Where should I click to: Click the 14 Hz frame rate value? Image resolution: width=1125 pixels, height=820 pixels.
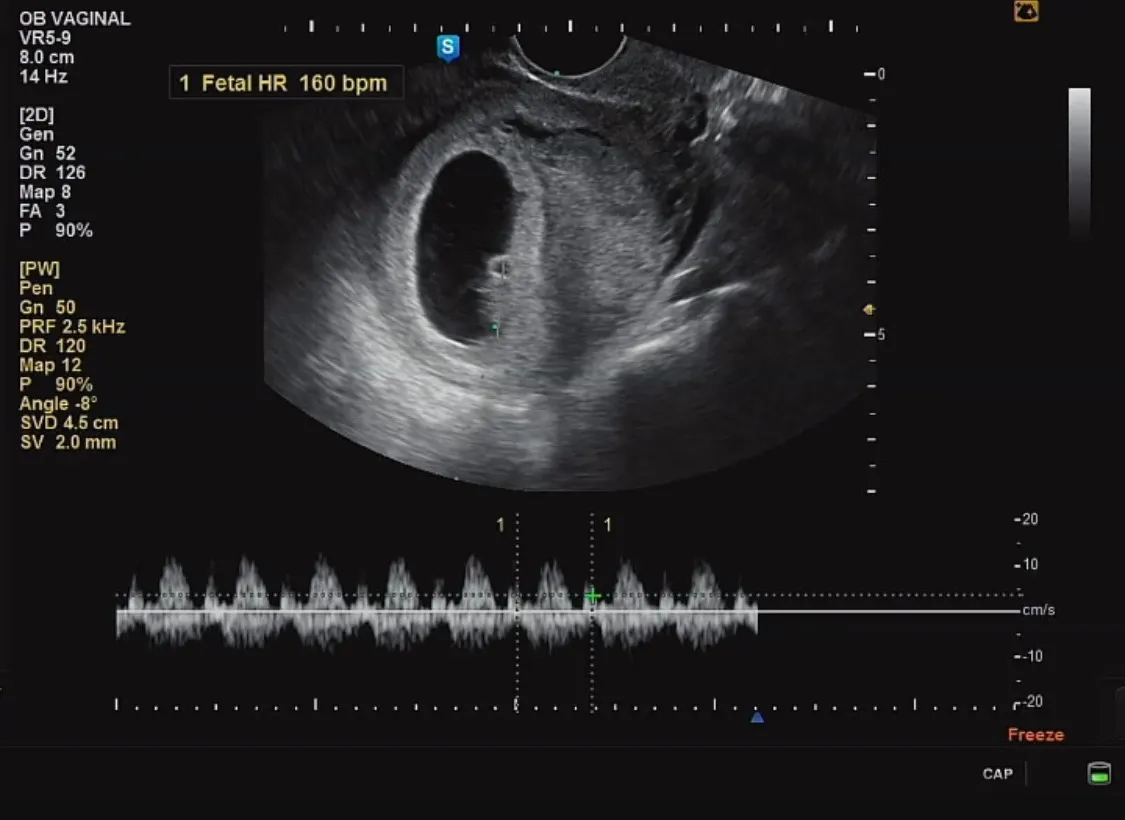(43, 76)
